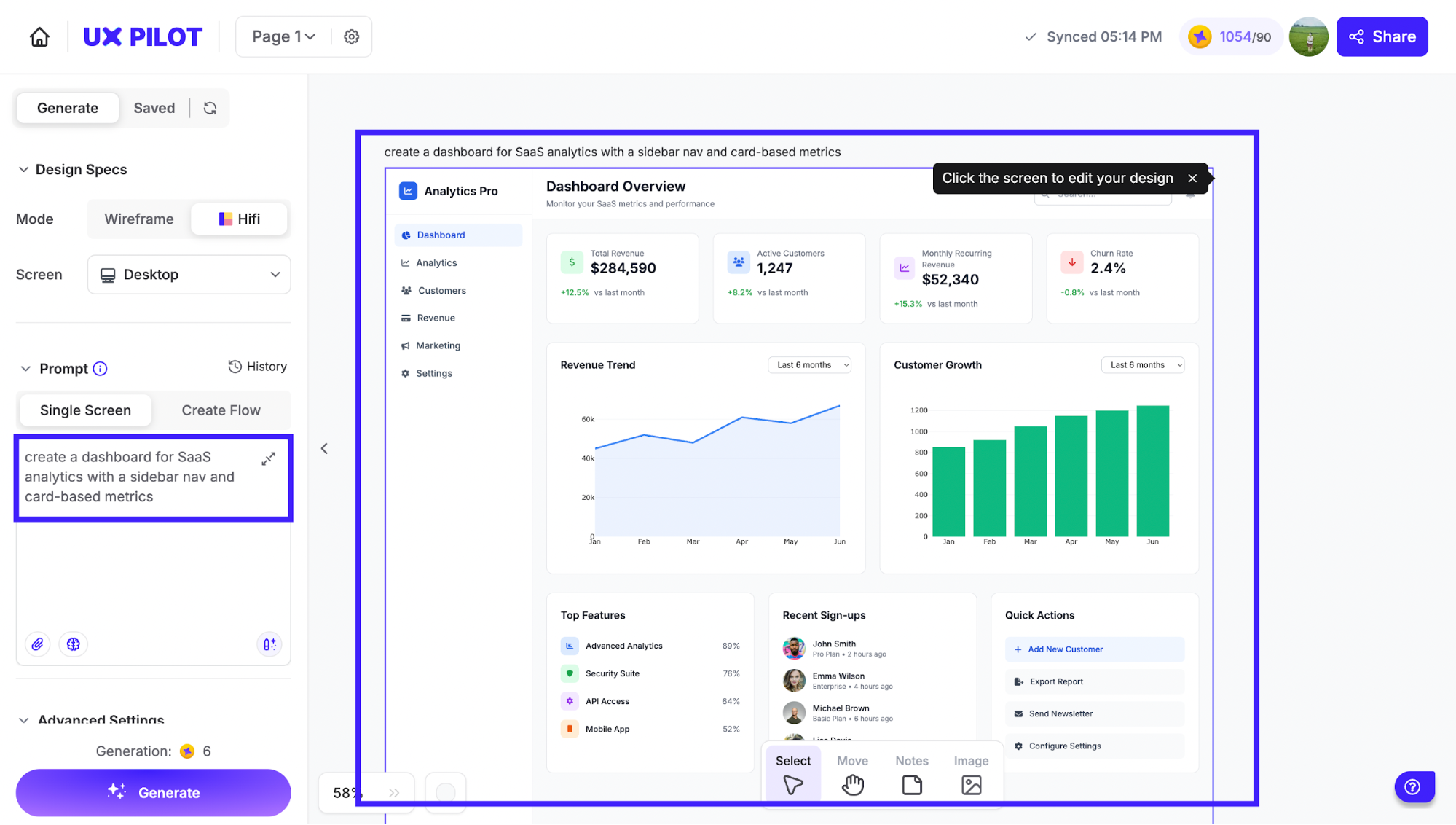This screenshot has height=825, width=1456.
Task: Click the enhance prompt sparkle icon
Action: click(269, 644)
